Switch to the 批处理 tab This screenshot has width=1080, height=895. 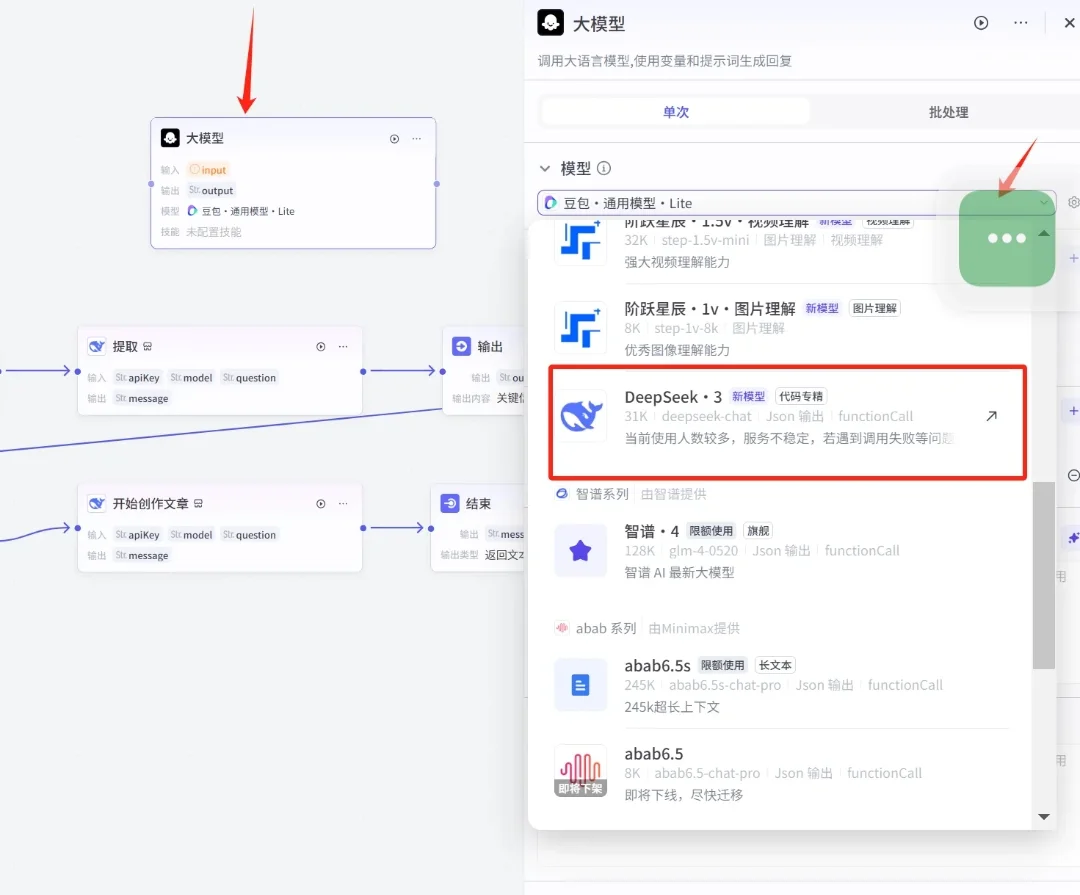click(948, 112)
